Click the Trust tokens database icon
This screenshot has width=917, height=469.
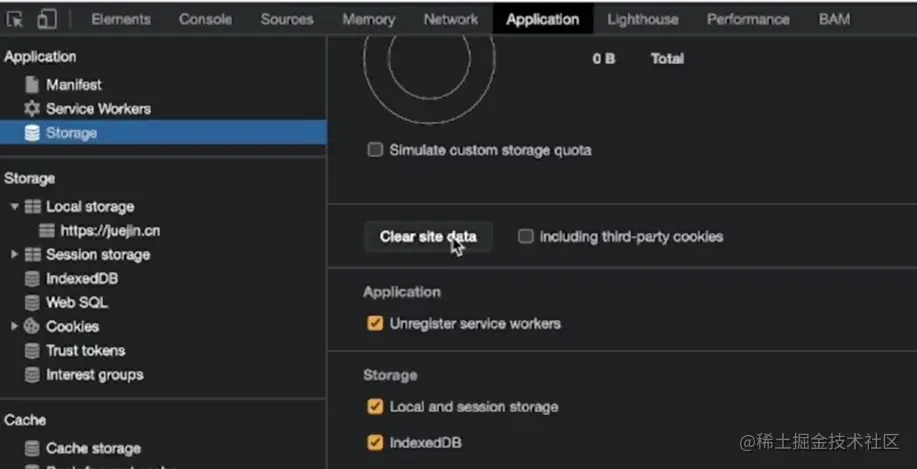(32, 351)
